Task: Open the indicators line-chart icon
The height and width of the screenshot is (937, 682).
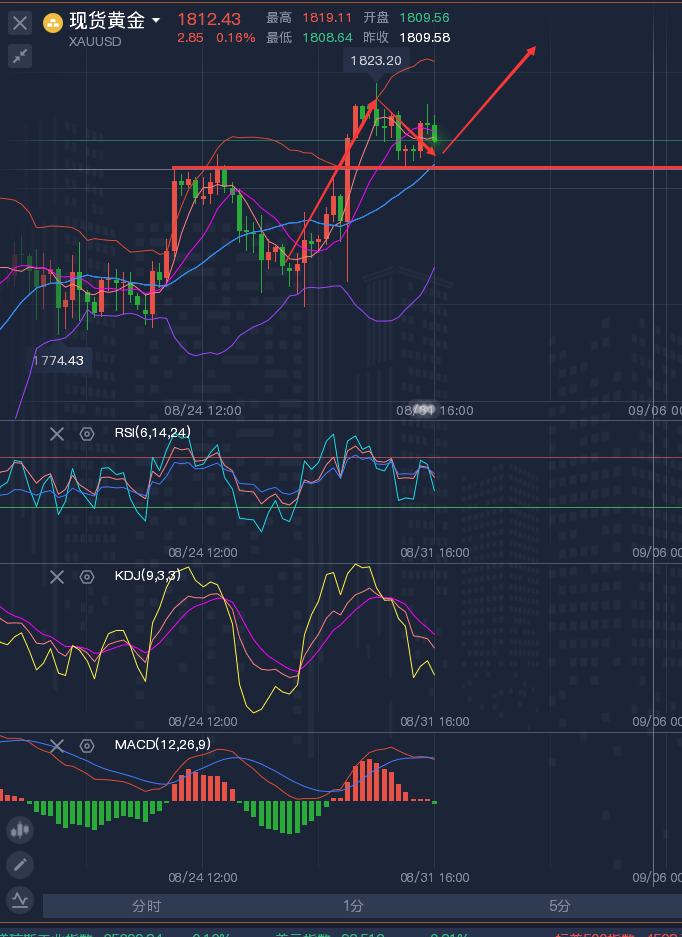Action: tap(20, 898)
